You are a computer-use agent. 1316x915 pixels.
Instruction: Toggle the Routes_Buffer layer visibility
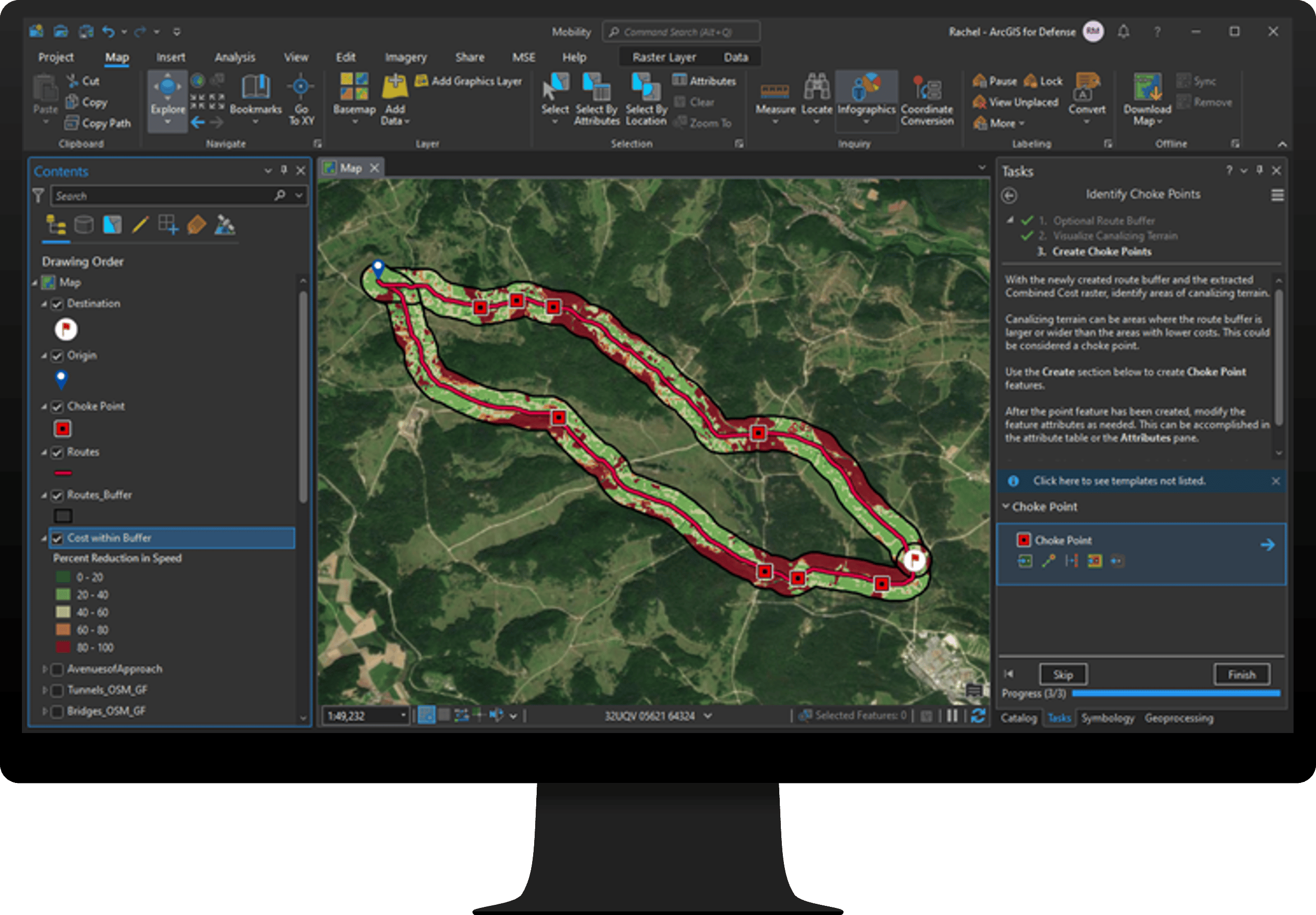pos(57,495)
